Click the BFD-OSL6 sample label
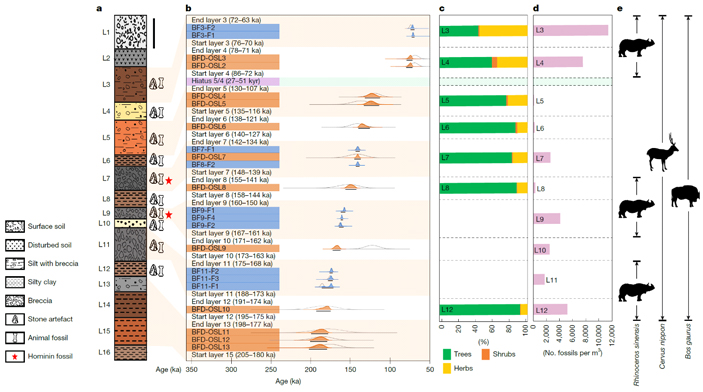Screen dimensions: 703x392 pos(208,126)
